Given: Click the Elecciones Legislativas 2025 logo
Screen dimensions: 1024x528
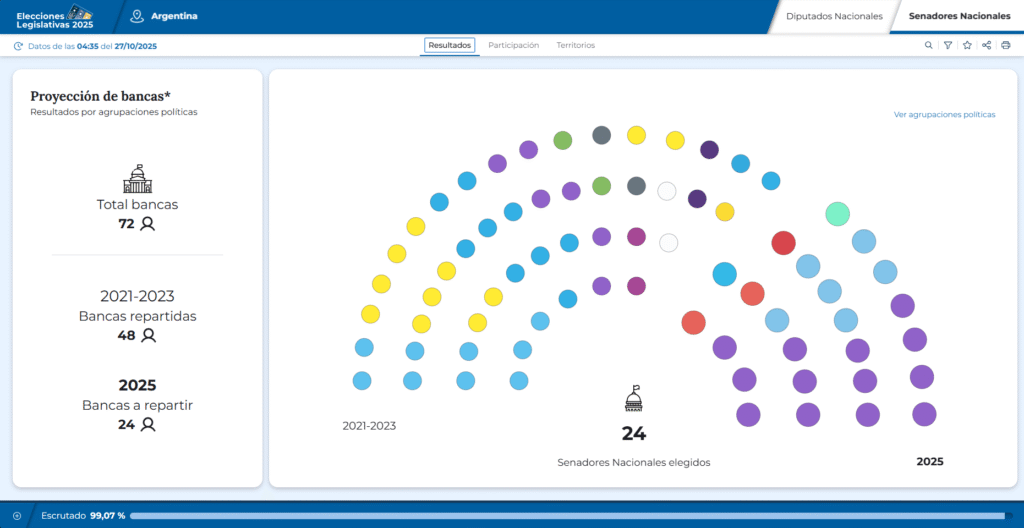Looking at the screenshot, I should tap(56, 17).
